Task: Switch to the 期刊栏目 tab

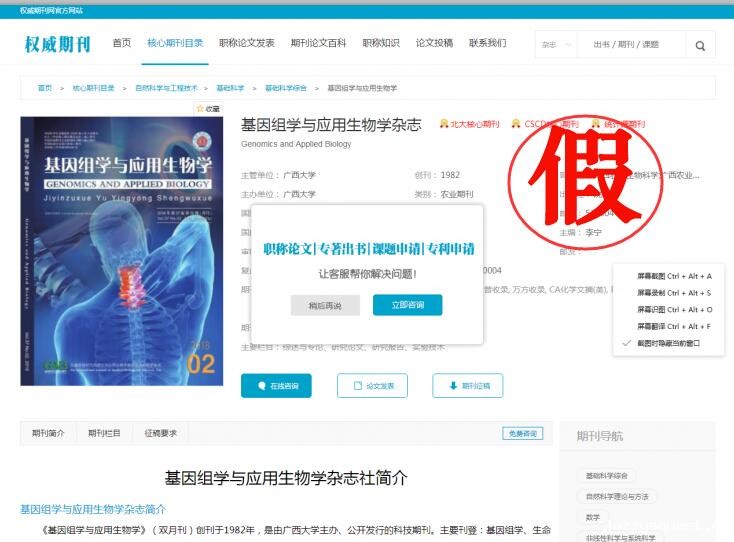Action: (x=104, y=433)
